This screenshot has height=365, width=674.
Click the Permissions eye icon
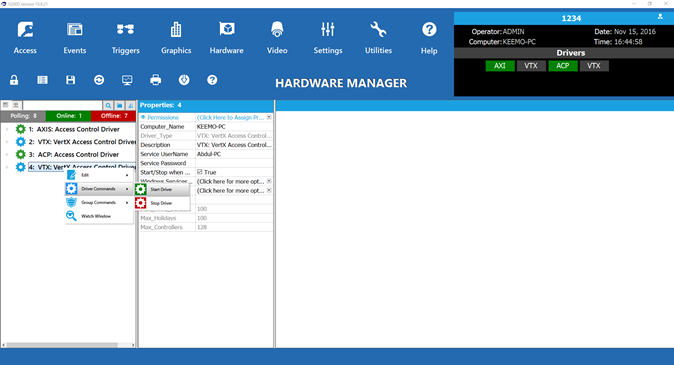click(143, 117)
